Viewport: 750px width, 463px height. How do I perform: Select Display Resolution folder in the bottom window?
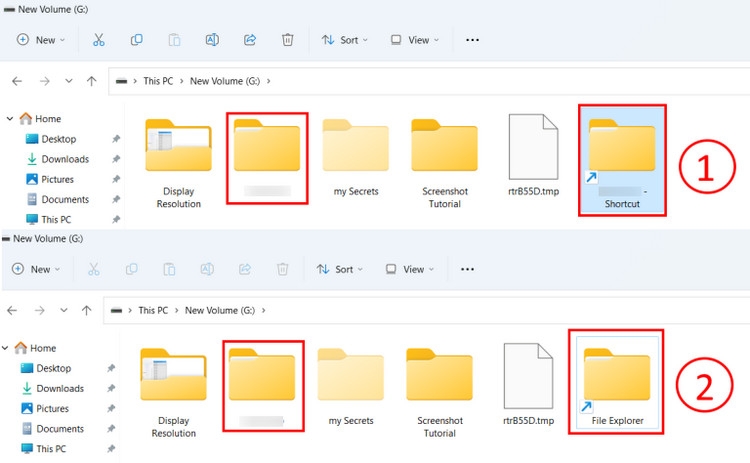[x=174, y=393]
